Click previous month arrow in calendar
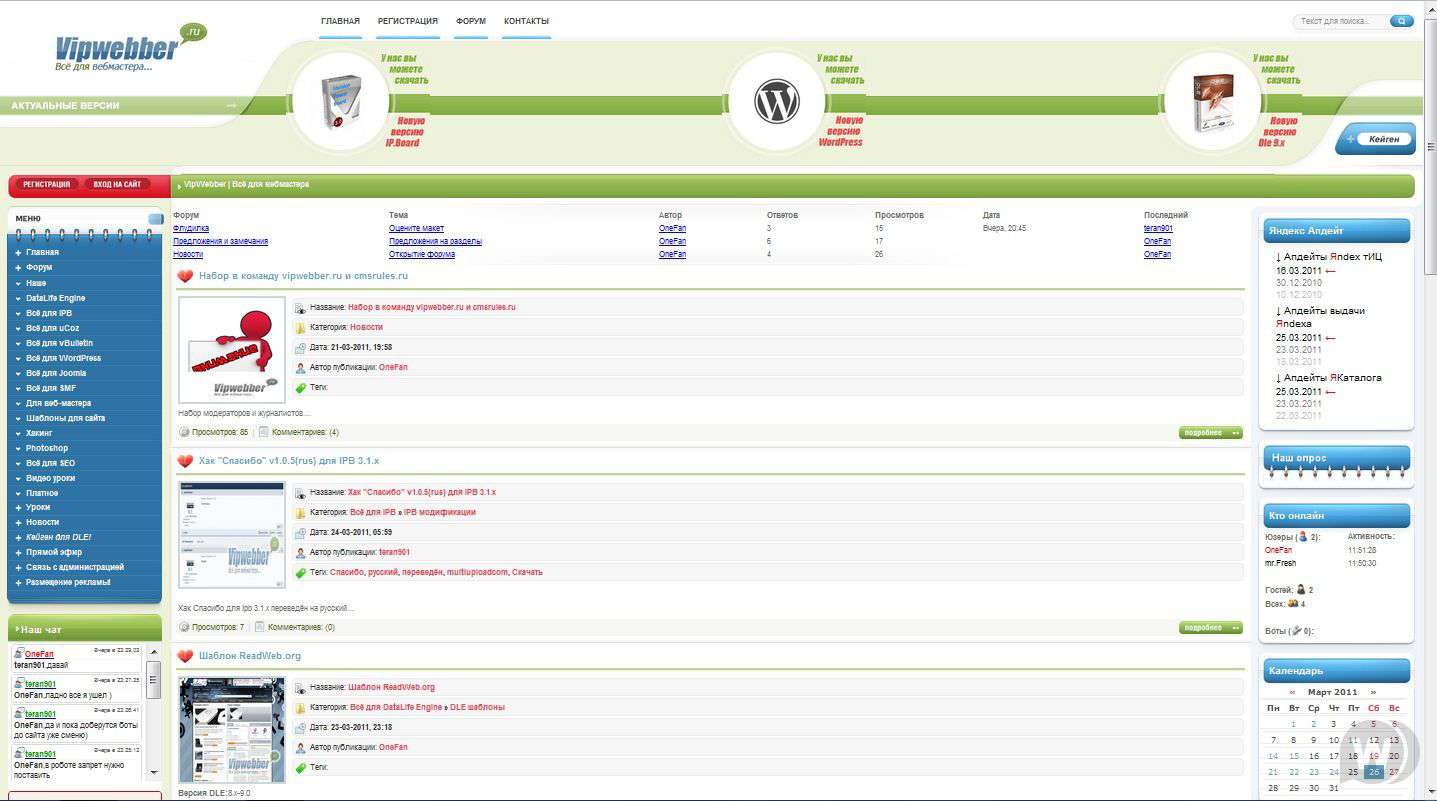This screenshot has height=801, width=1437. pyautogui.click(x=1292, y=692)
